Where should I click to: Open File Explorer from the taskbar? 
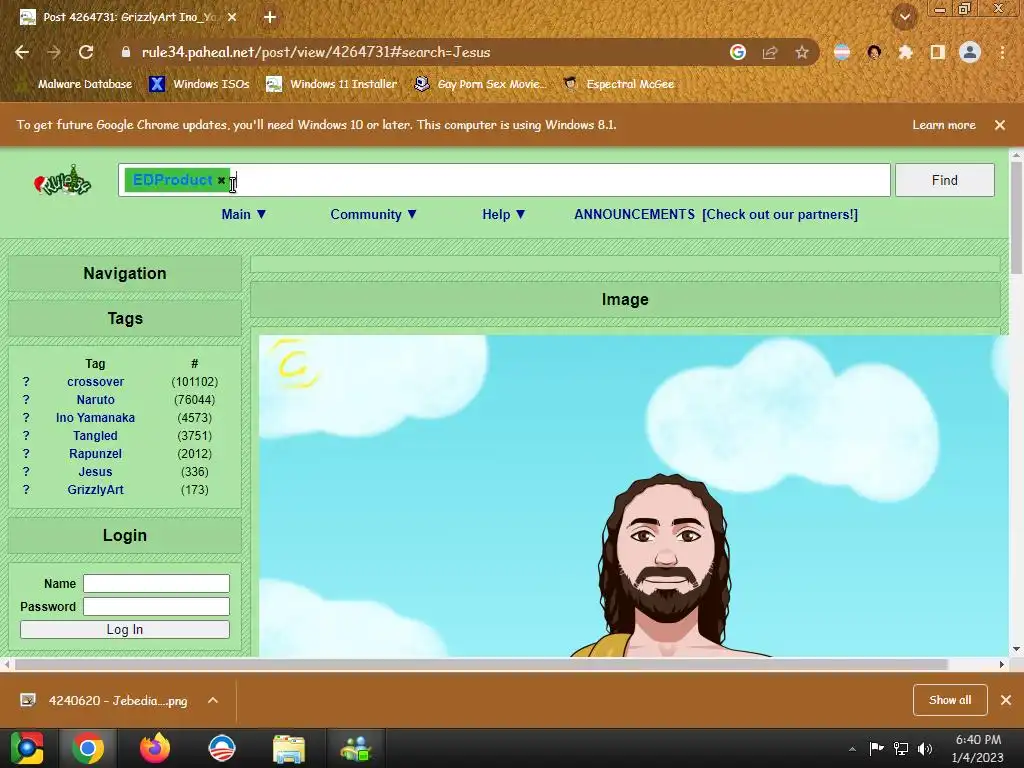(288, 748)
